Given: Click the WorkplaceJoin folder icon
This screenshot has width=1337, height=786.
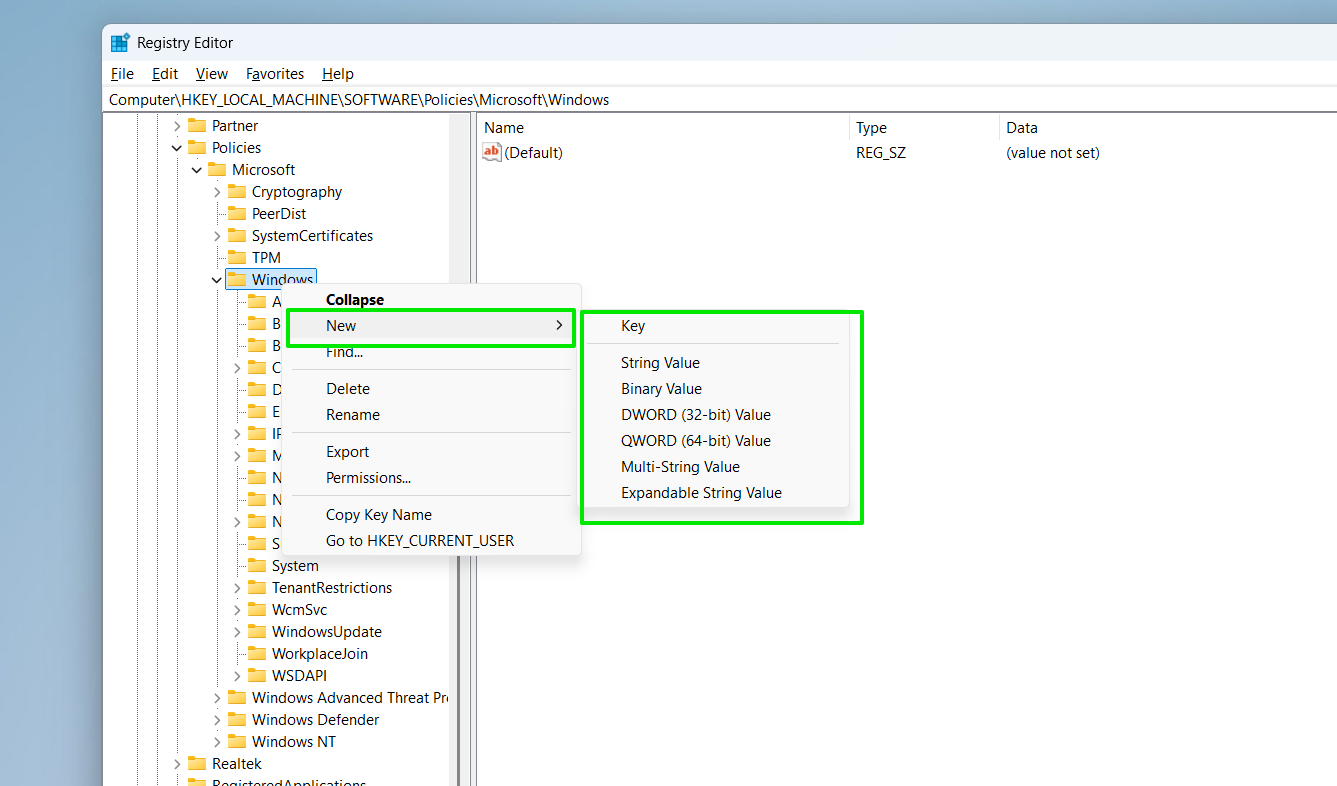Looking at the screenshot, I should (x=257, y=654).
